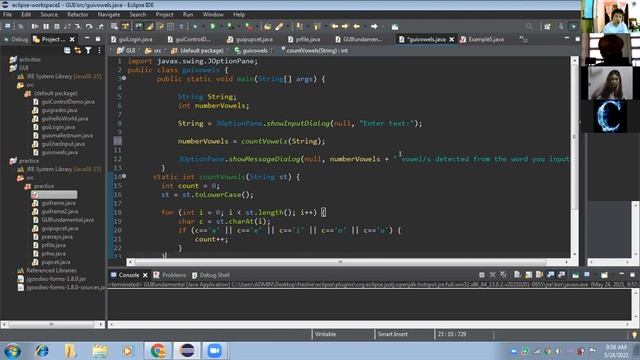Click the Zoom icon in the Windows taskbar
This screenshot has width=640, height=360.
[x=214, y=351]
